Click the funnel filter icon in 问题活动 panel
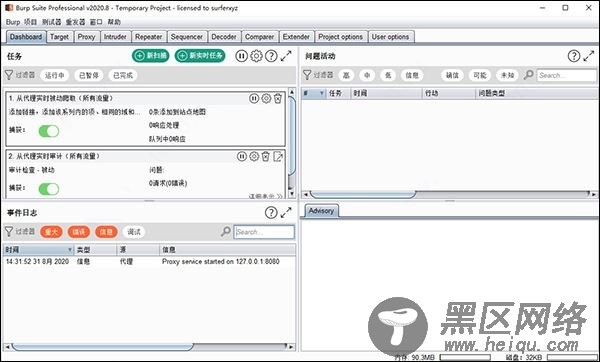Image resolution: width=600 pixels, height=362 pixels. pyautogui.click(x=307, y=75)
